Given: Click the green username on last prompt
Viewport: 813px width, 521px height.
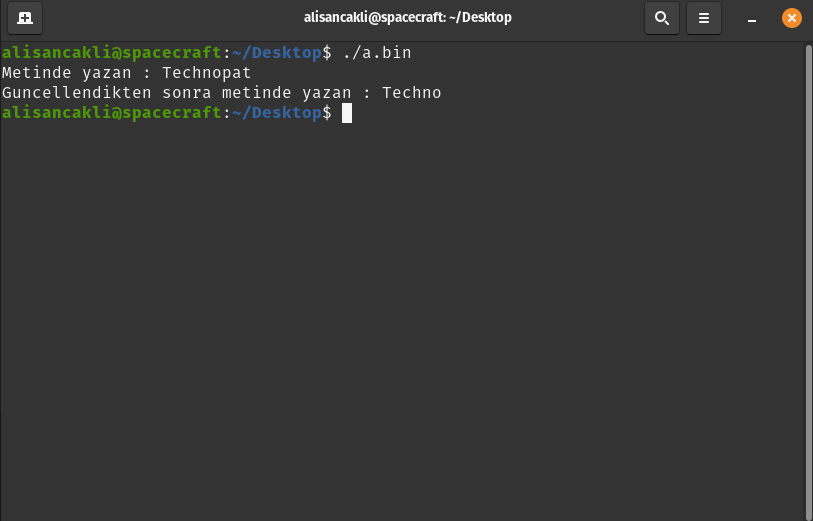Looking at the screenshot, I should 110,113.
